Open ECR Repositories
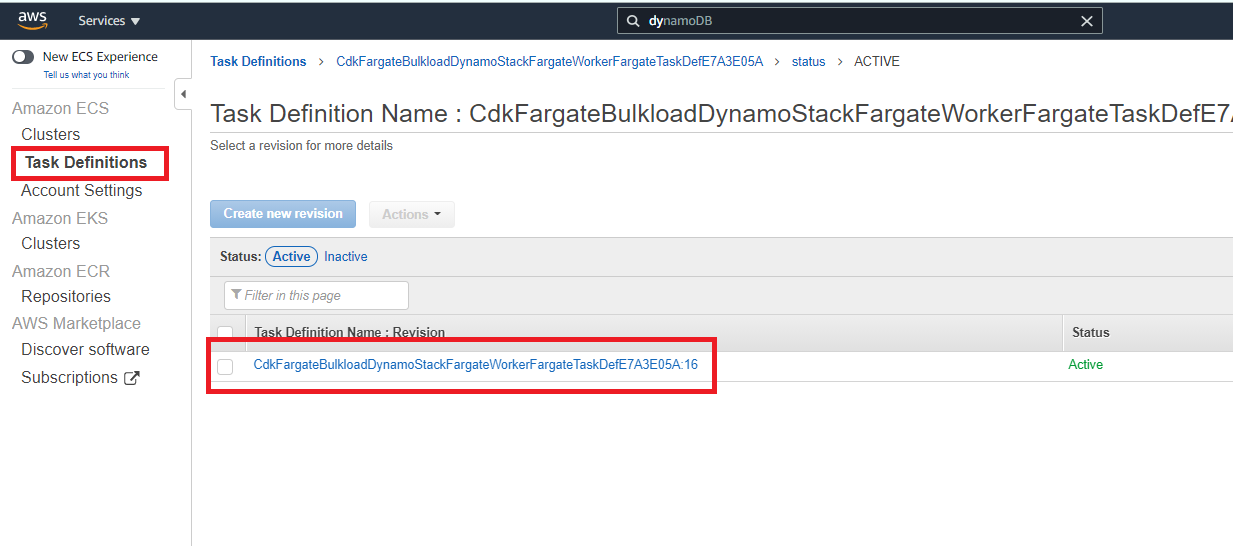The width and height of the screenshot is (1233, 546). pyautogui.click(x=66, y=297)
